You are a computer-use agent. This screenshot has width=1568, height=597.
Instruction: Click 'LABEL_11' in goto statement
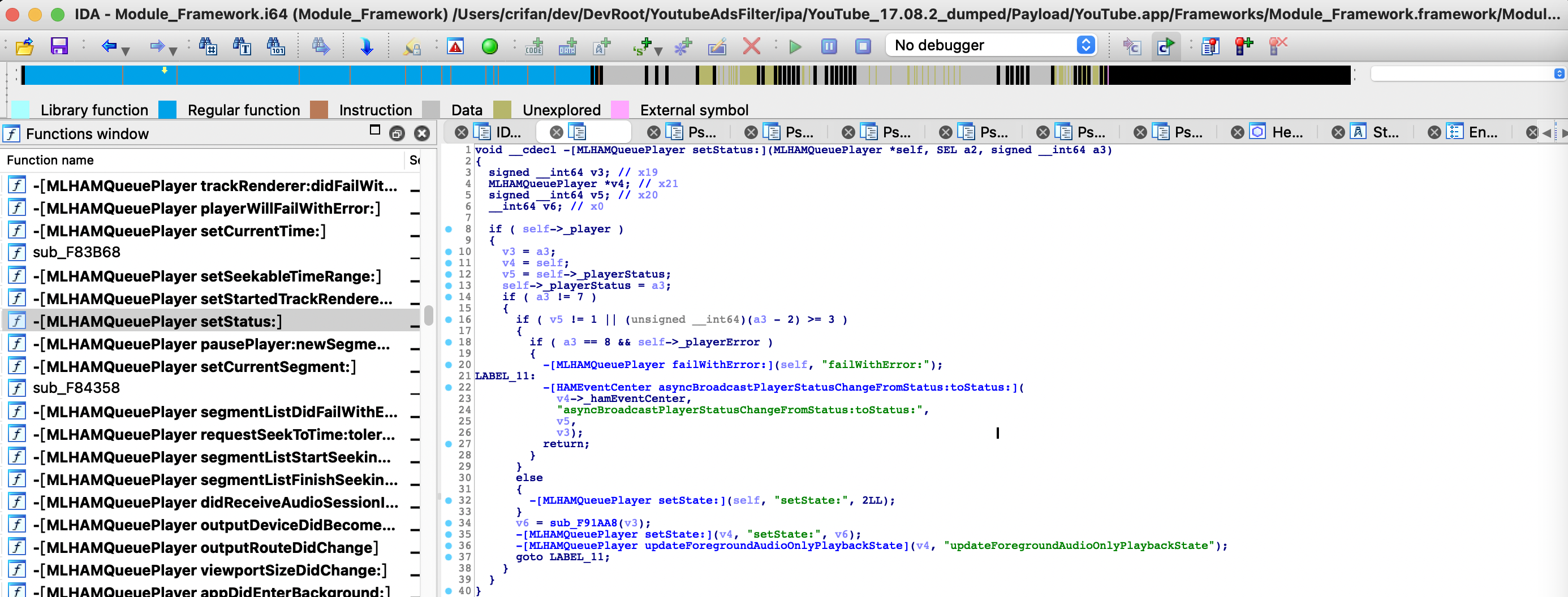tap(576, 557)
